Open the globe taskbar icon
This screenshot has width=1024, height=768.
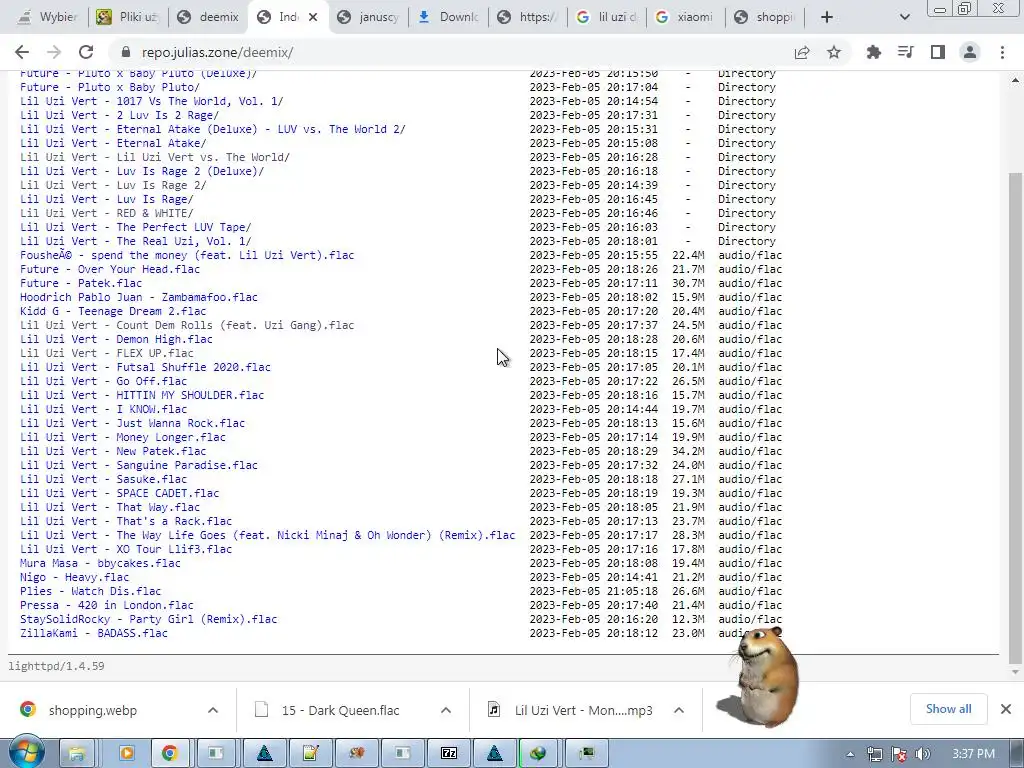pos(538,753)
